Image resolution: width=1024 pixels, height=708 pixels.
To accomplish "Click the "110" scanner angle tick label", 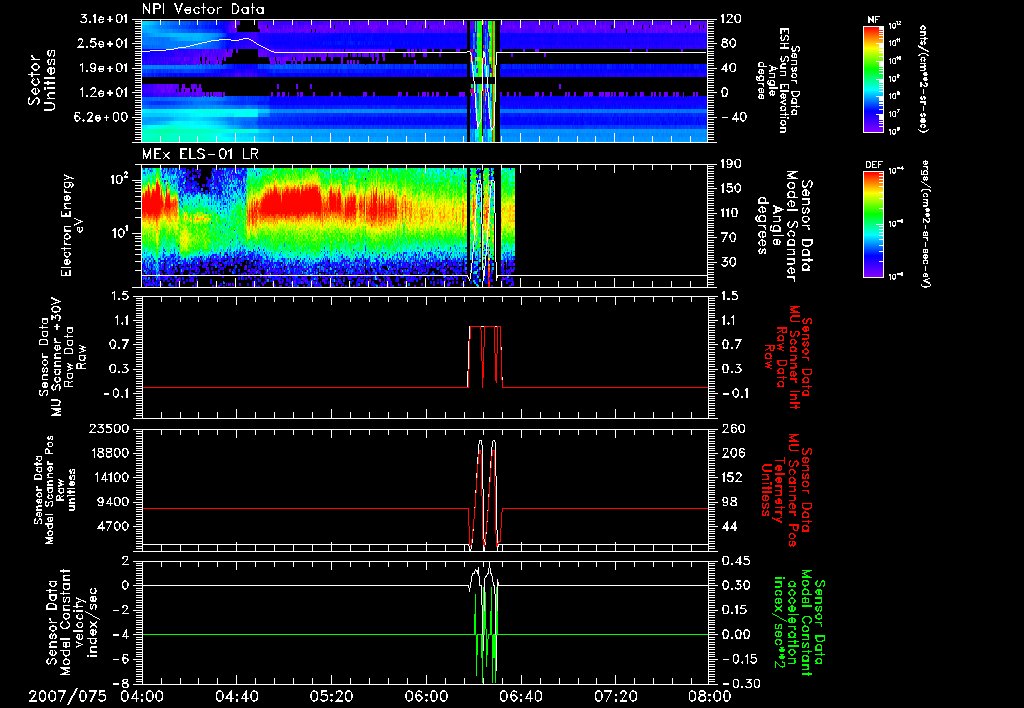I will pos(731,213).
